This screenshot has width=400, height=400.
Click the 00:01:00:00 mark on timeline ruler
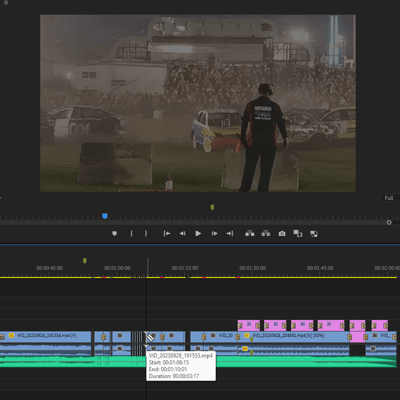click(117, 268)
